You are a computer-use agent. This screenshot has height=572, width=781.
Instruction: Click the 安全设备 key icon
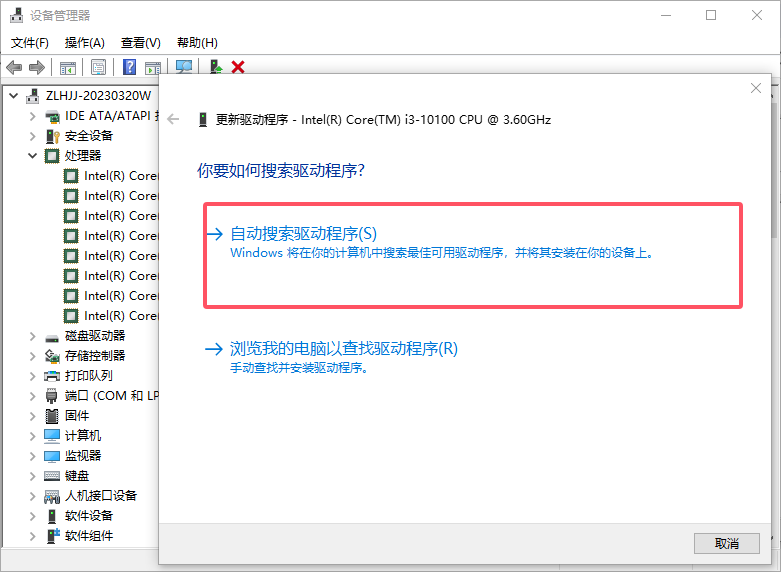[x=52, y=136]
